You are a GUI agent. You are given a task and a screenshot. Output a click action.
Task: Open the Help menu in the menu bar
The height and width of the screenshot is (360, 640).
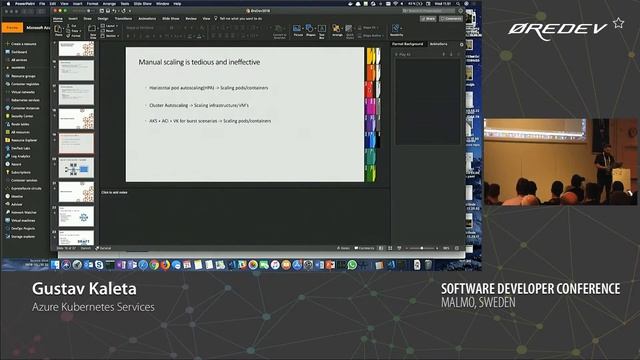tap(177, 4)
